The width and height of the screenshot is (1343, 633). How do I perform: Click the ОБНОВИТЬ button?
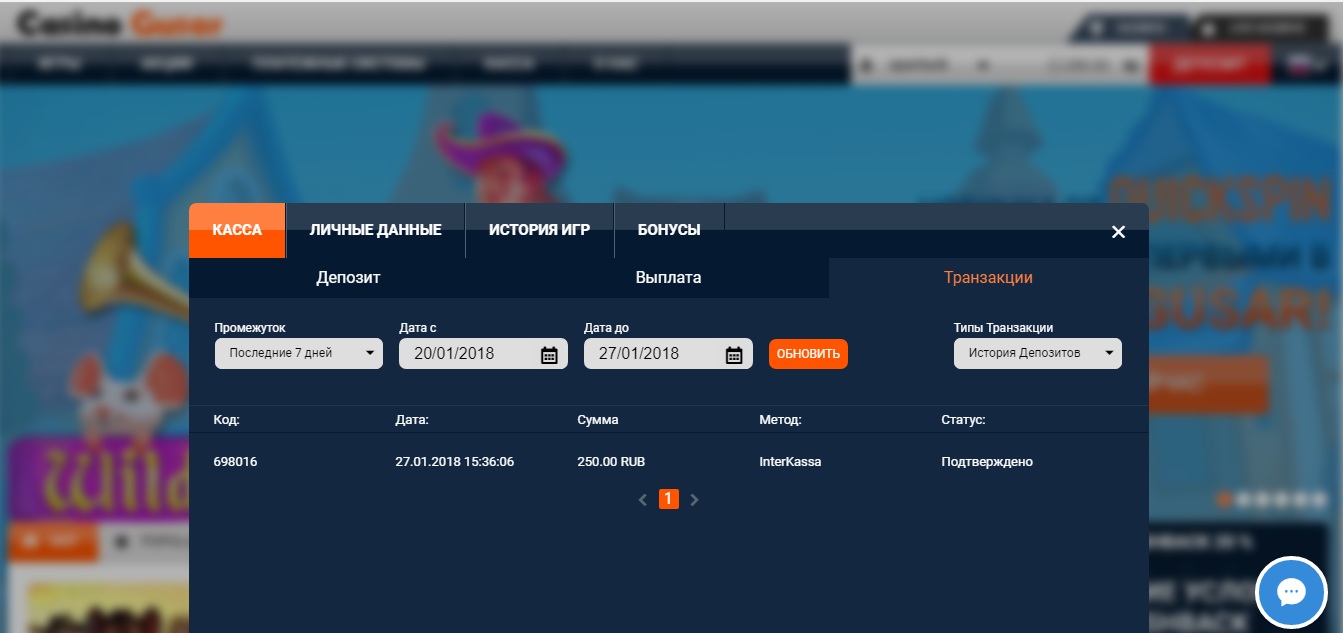click(808, 354)
